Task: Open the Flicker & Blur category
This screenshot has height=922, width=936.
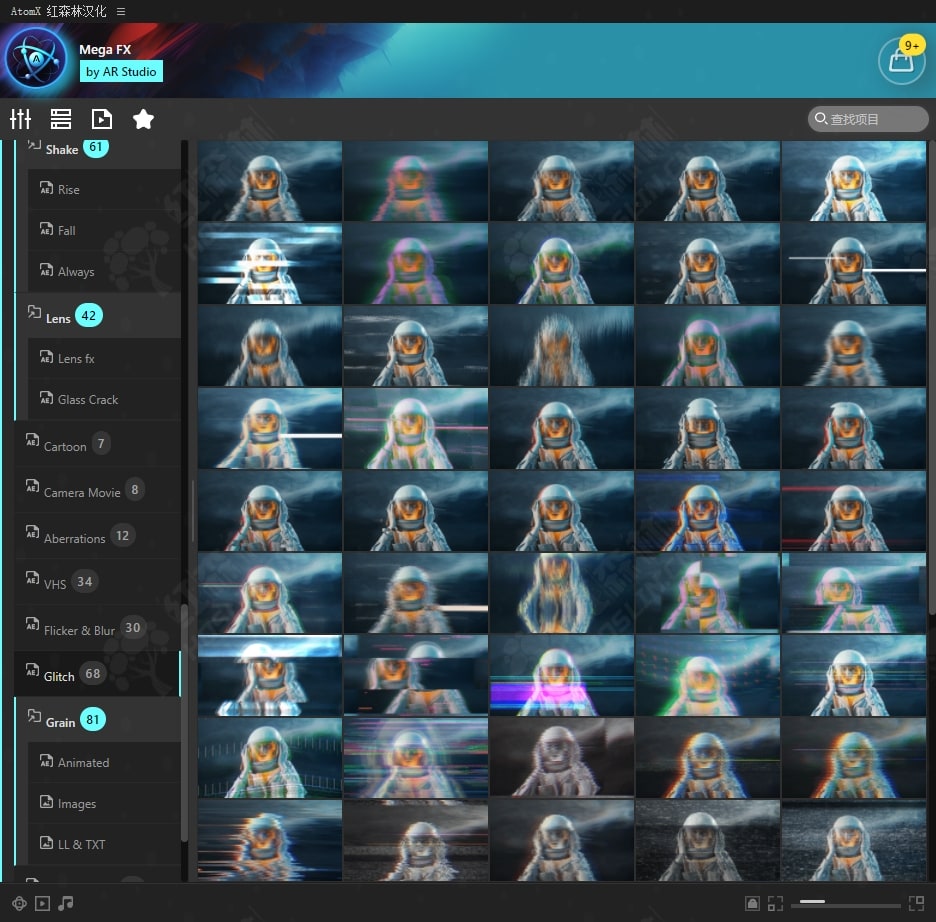Action: click(x=97, y=627)
